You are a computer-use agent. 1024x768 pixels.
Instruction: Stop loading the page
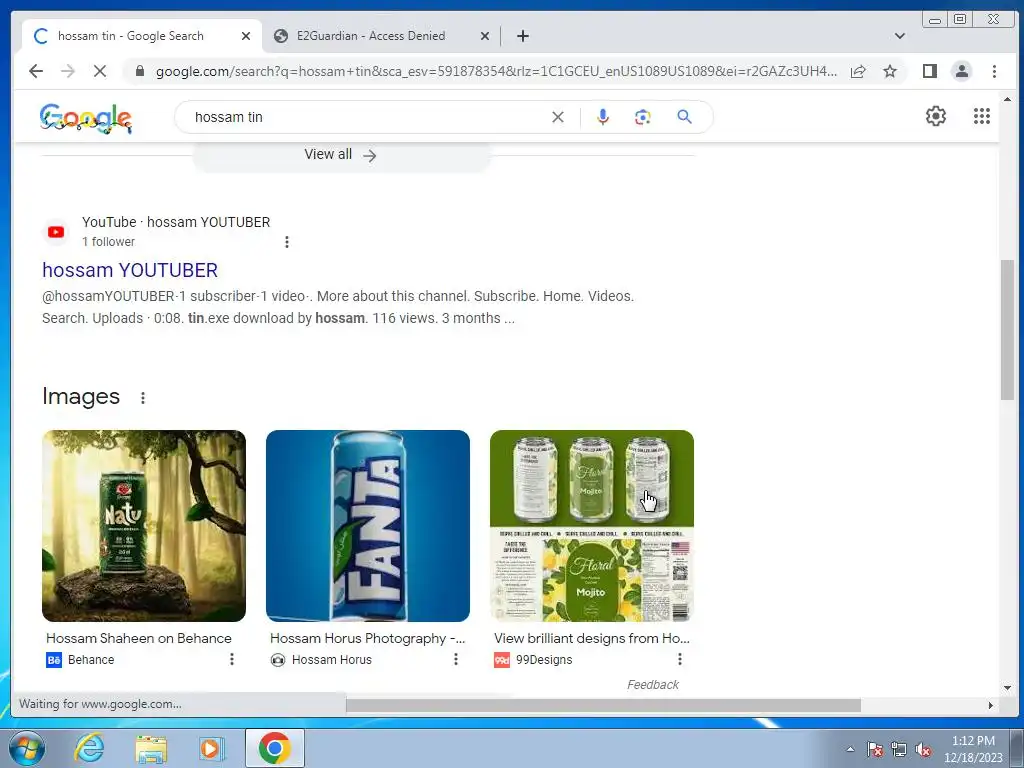(x=100, y=71)
